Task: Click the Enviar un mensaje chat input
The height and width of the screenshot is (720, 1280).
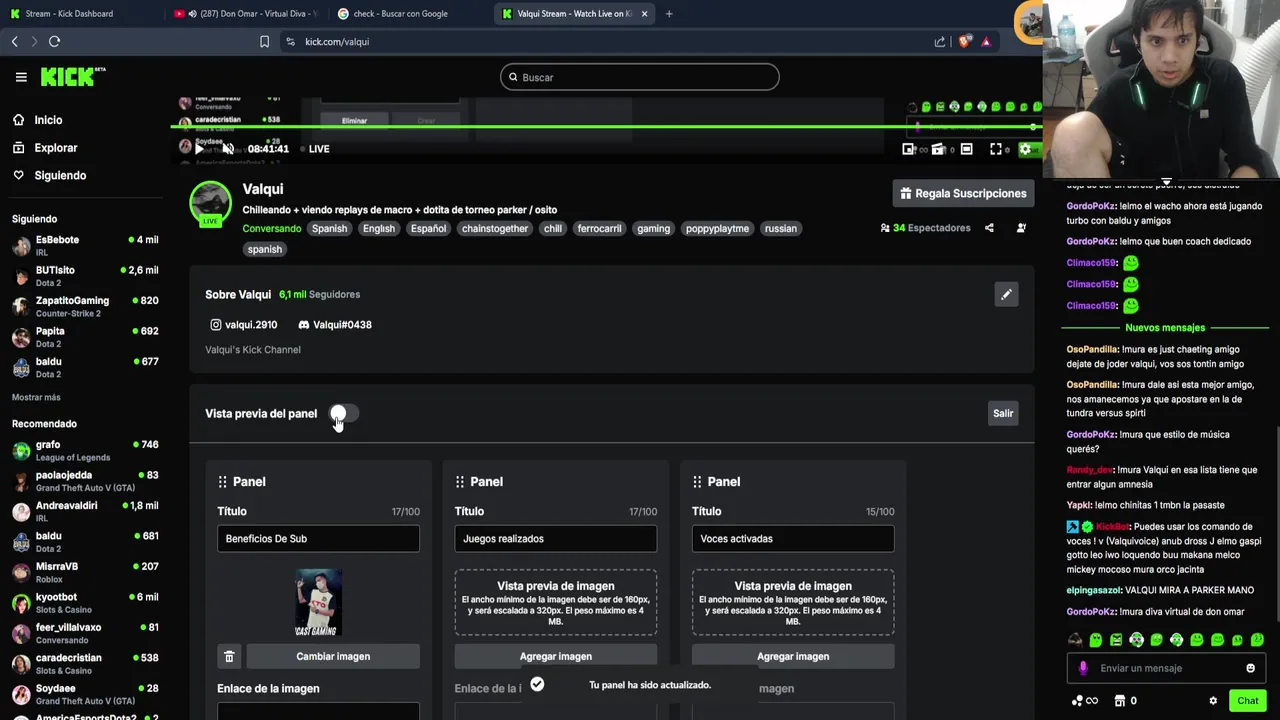Action: (1166, 668)
